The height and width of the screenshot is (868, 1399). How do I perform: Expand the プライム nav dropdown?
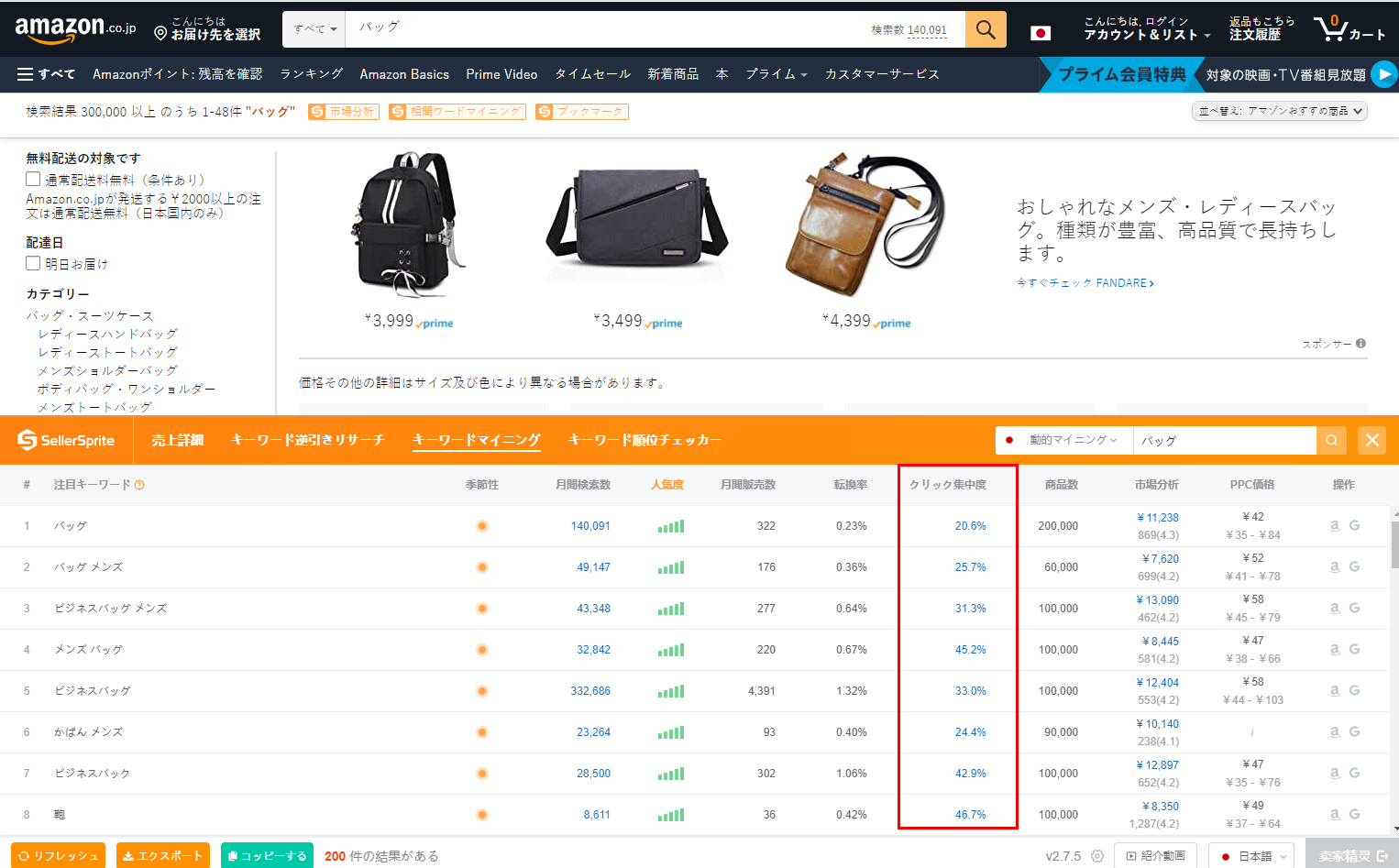pos(776,74)
